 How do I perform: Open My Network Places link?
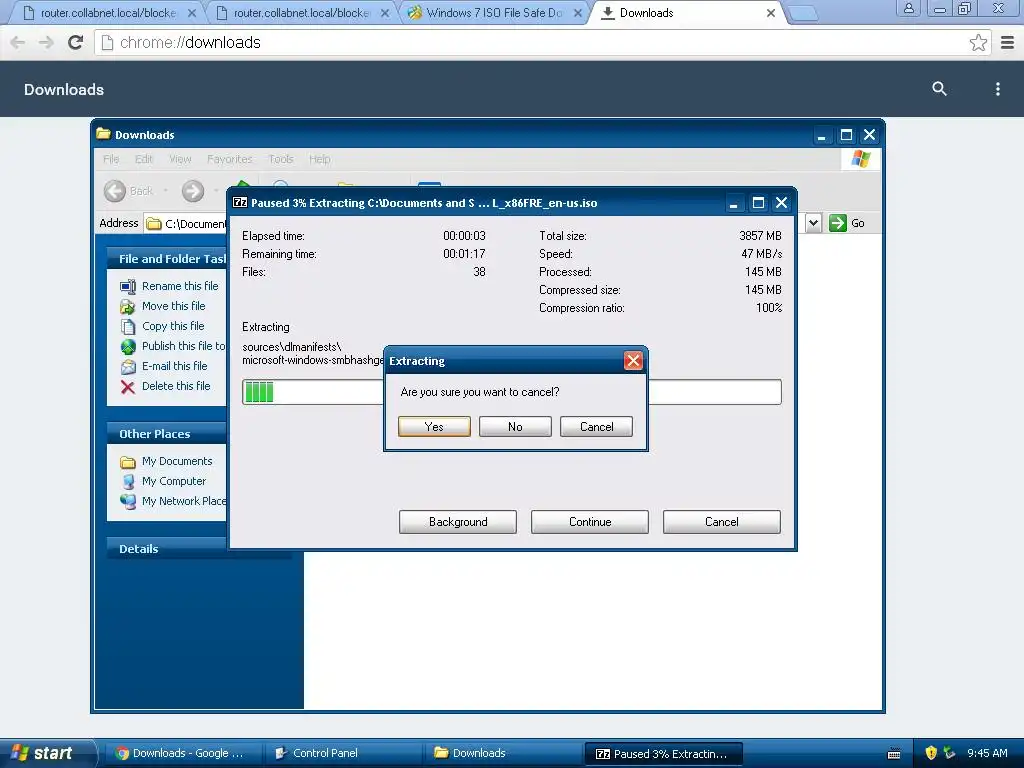click(x=184, y=501)
